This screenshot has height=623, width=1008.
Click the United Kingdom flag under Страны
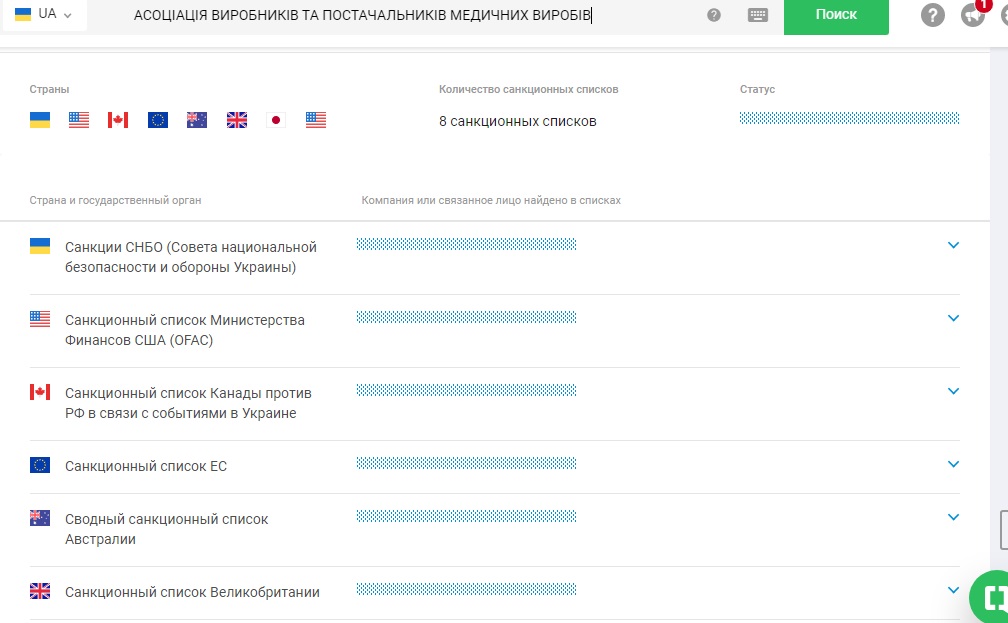tap(237, 120)
